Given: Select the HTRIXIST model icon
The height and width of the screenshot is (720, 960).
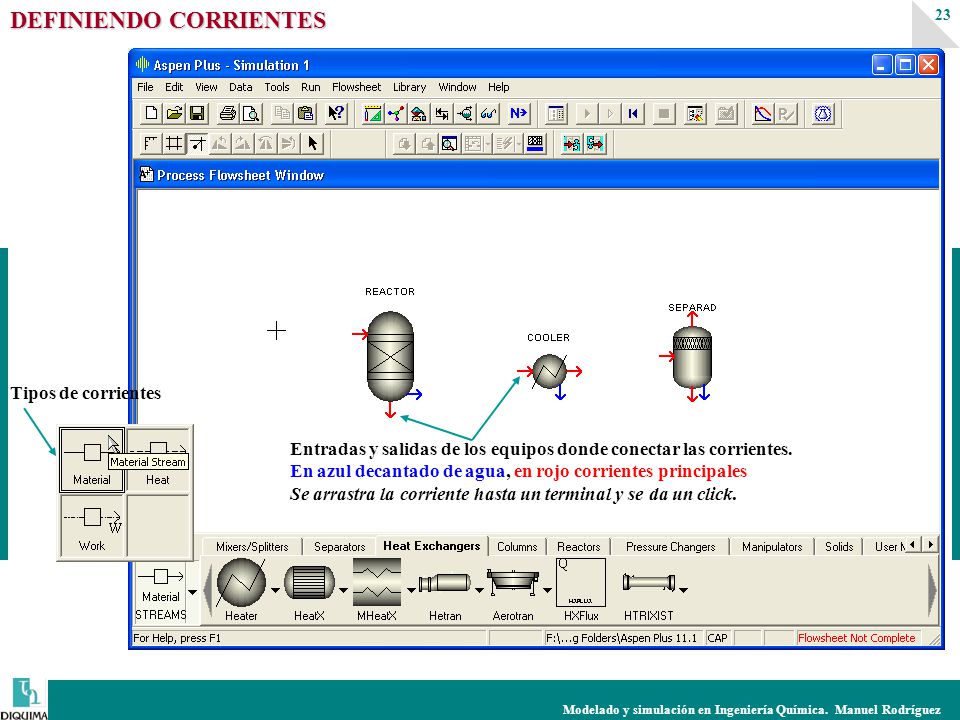Looking at the screenshot, I should (648, 582).
